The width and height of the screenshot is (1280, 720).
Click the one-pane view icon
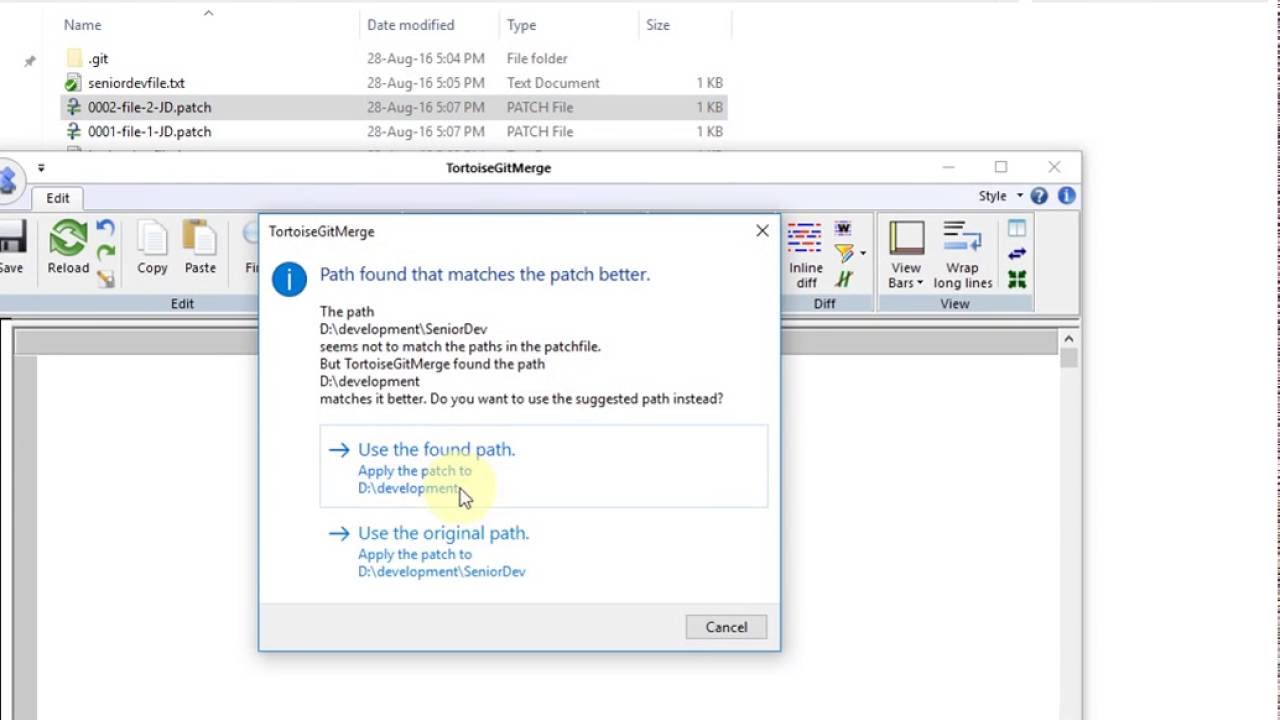coord(1017,229)
